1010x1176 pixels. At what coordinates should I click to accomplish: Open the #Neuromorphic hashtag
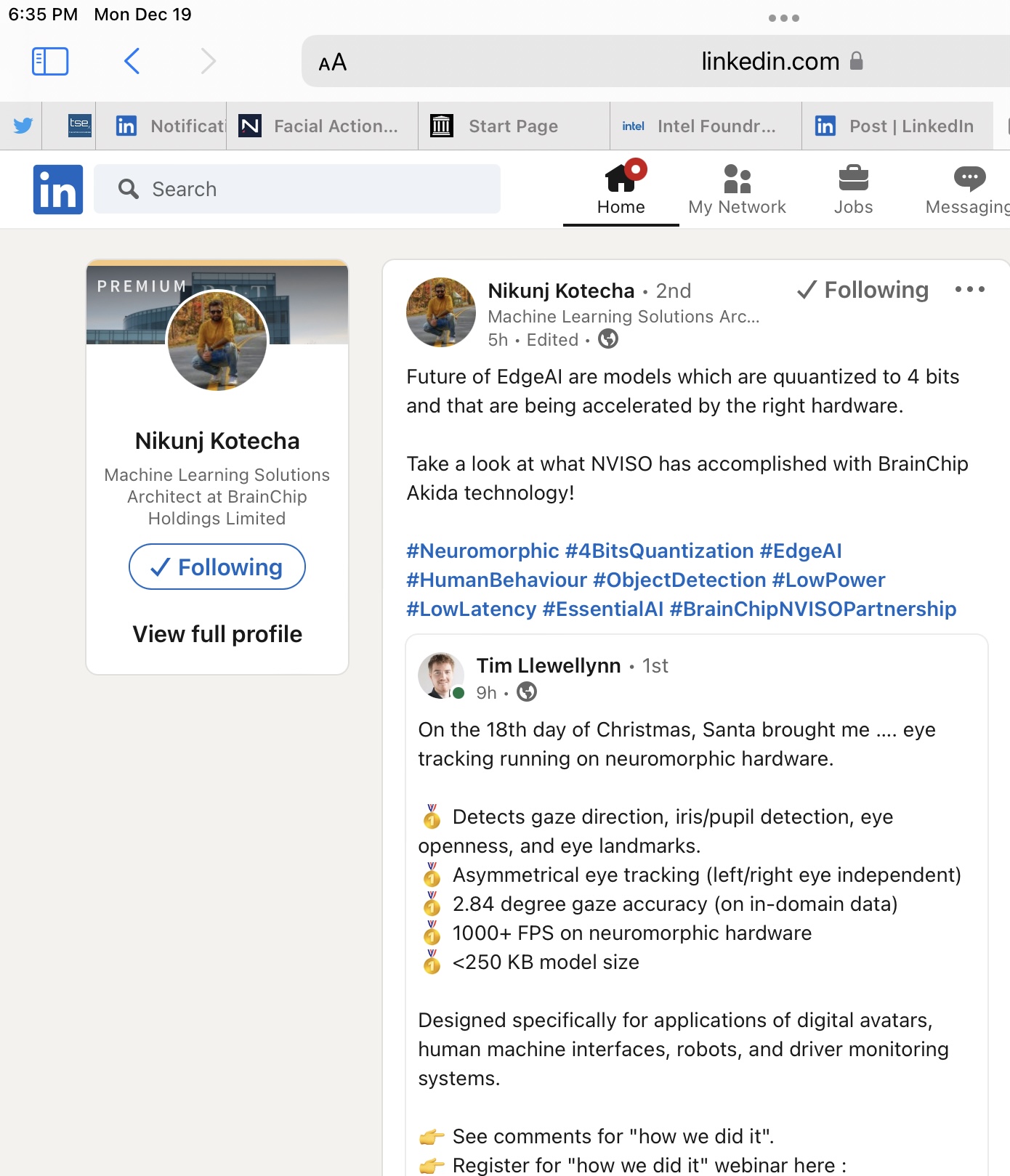coord(482,551)
